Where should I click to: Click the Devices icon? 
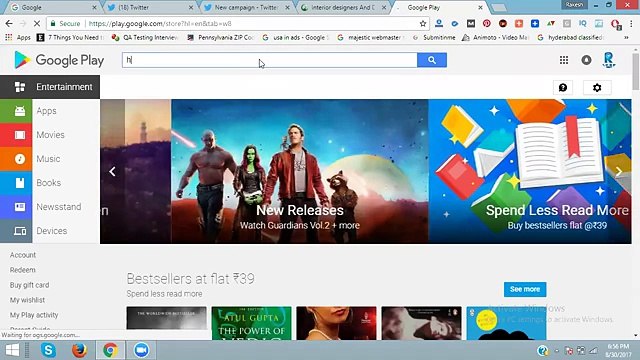(20, 231)
